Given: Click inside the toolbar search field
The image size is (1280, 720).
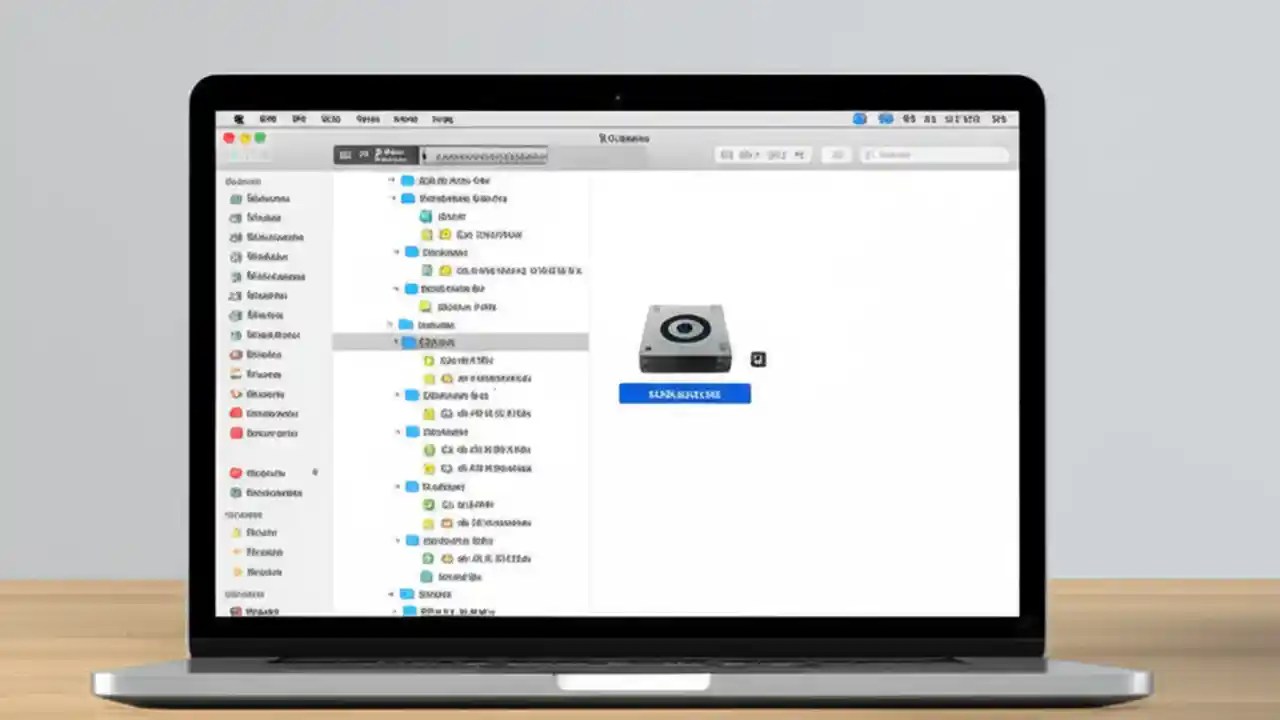Looking at the screenshot, I should (935, 155).
